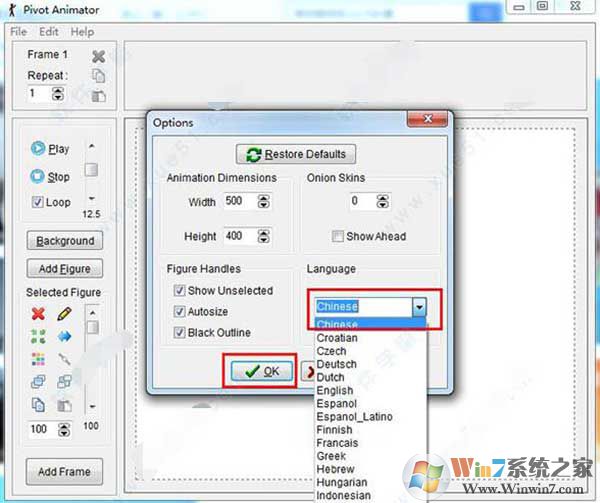Viewport: 600px width, 503px height.
Task: Stop the animation playback
Action: click(50, 176)
